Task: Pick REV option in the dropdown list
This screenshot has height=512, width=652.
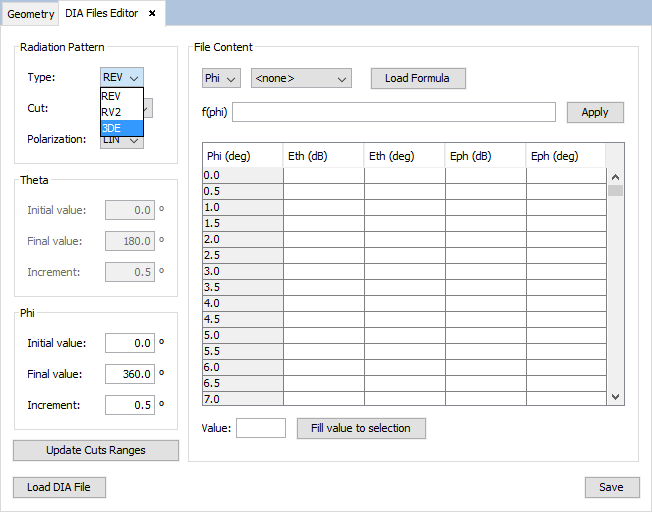Action: pos(121,96)
